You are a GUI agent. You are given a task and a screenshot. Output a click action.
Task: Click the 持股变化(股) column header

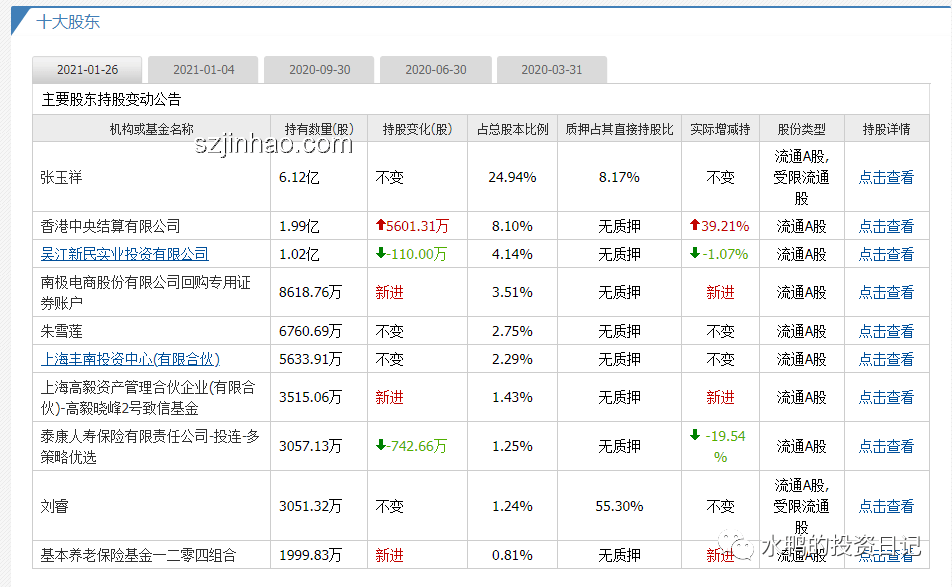click(417, 129)
